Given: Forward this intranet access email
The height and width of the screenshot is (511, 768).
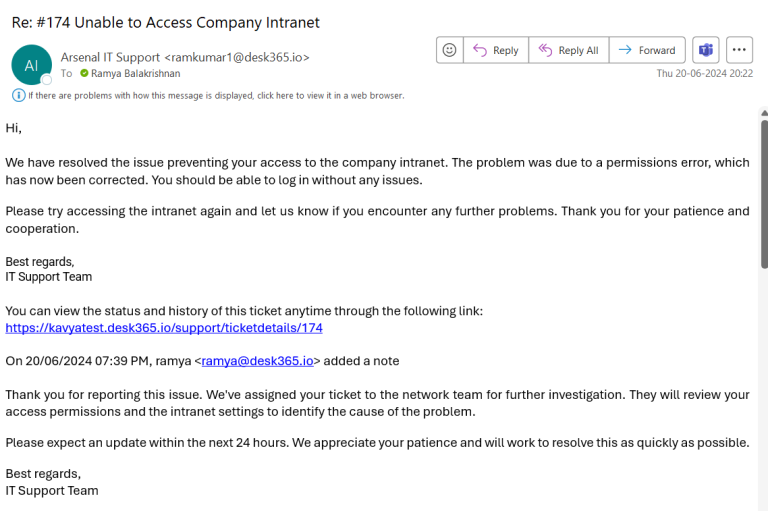Looking at the screenshot, I should click(646, 50).
